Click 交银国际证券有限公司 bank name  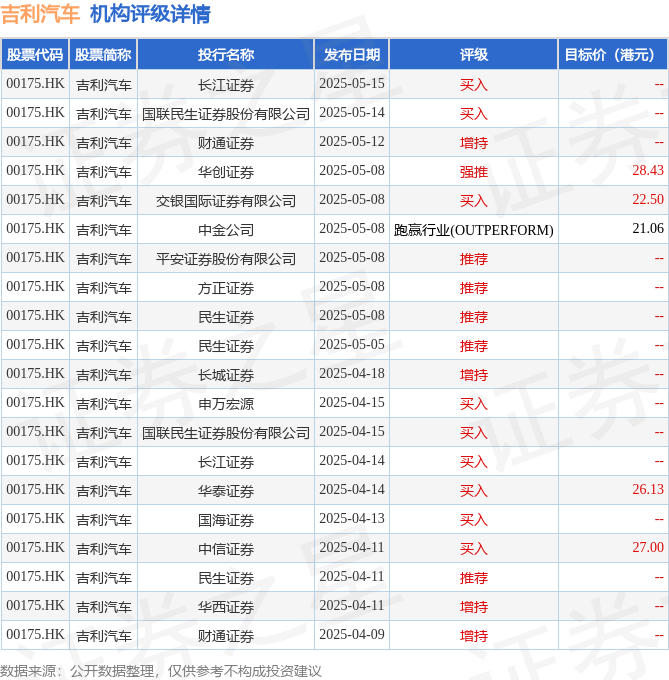coord(226,201)
